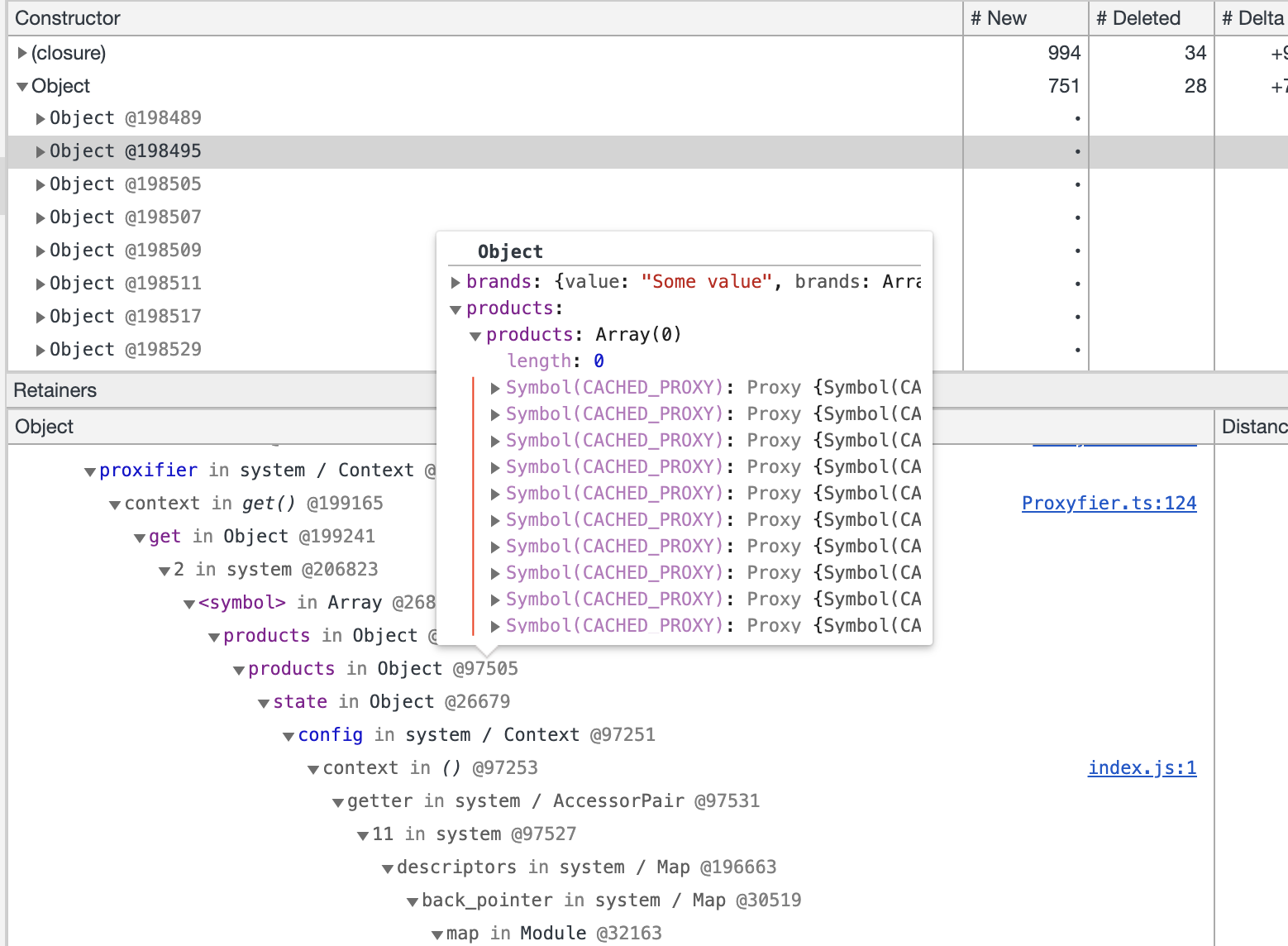
Task: Collapse map in Module @32163 retainer
Action: coord(437,934)
